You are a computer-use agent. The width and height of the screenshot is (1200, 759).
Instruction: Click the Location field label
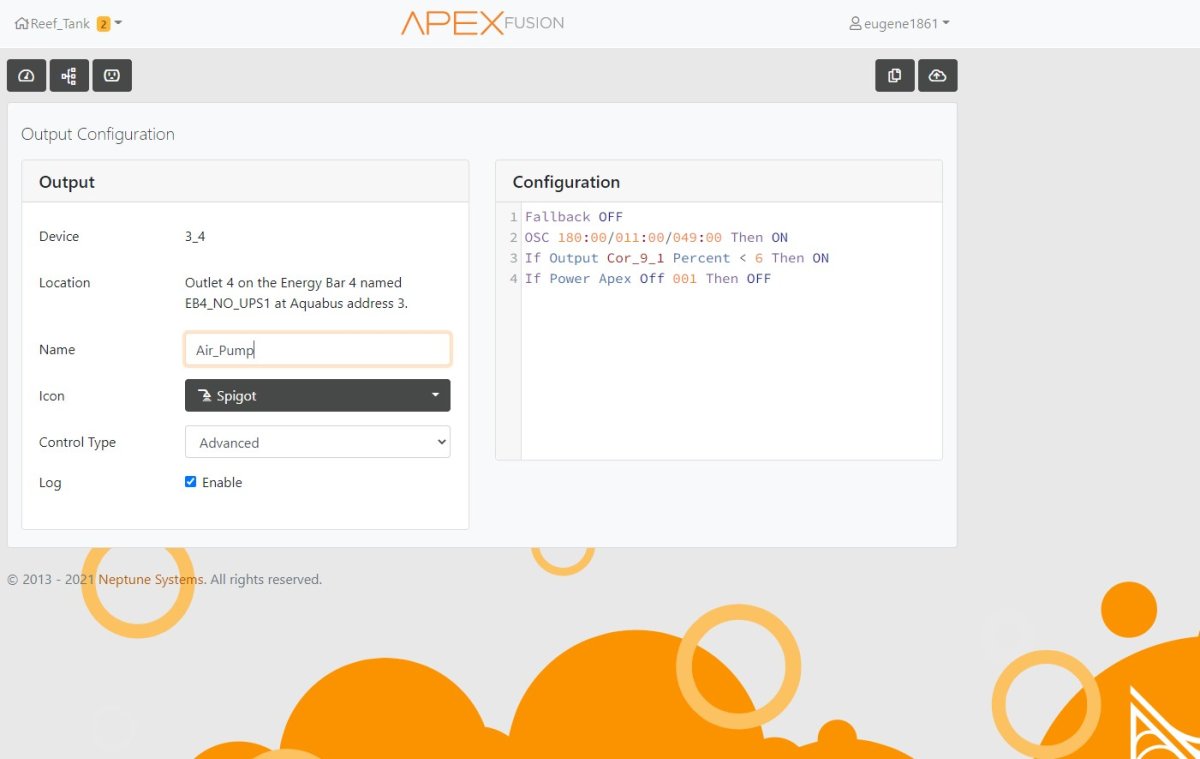(65, 283)
